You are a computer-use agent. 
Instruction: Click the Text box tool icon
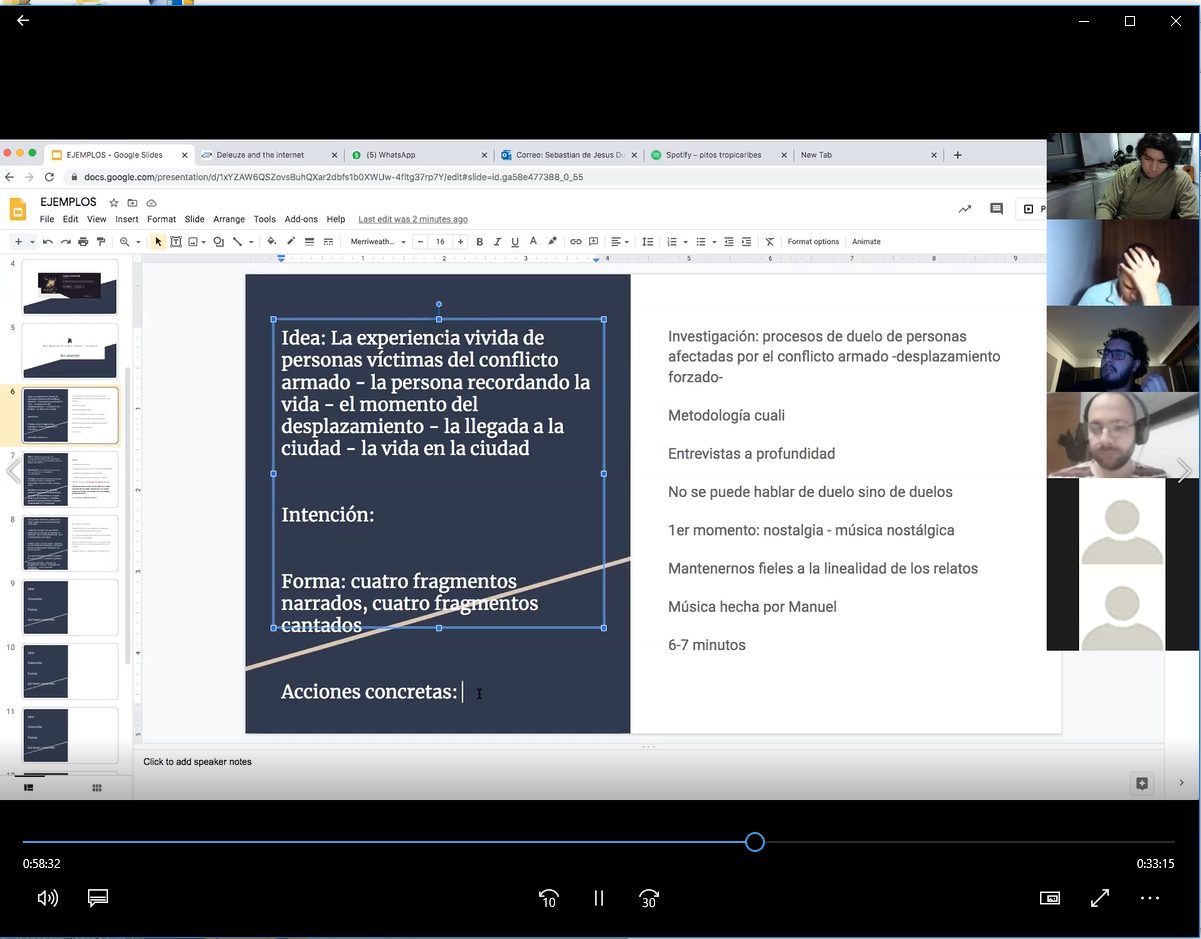(176, 242)
